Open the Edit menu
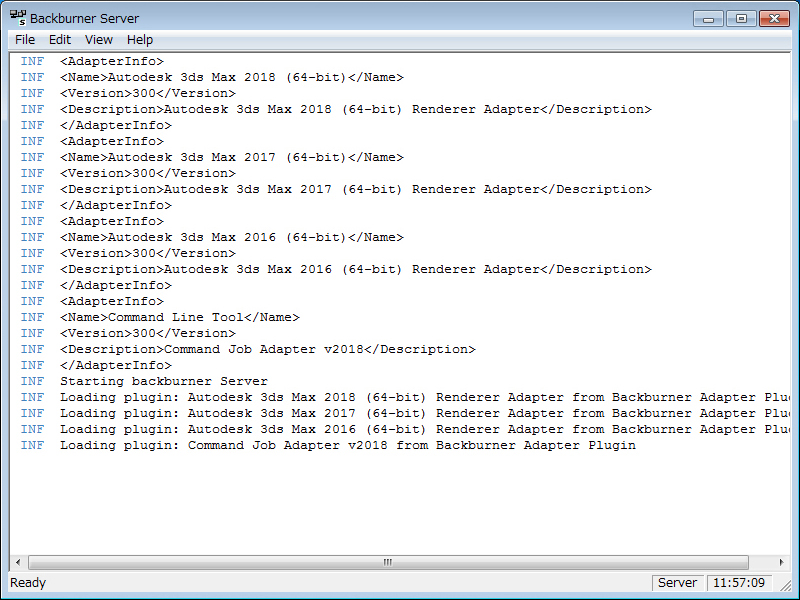This screenshot has height=600, width=800. [60, 40]
